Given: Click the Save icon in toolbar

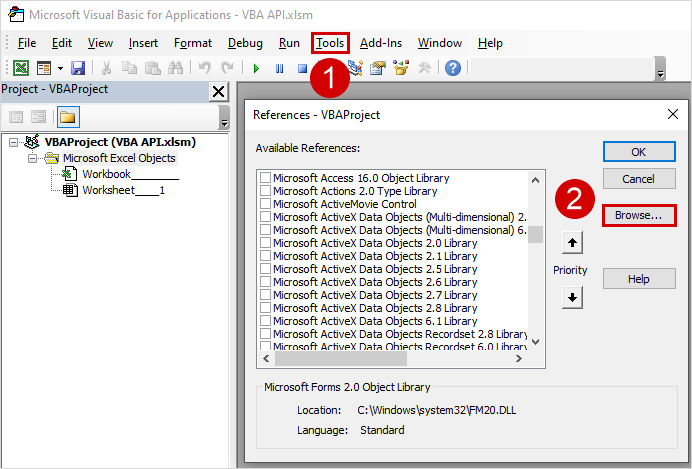Looking at the screenshot, I should pyautogui.click(x=78, y=68).
